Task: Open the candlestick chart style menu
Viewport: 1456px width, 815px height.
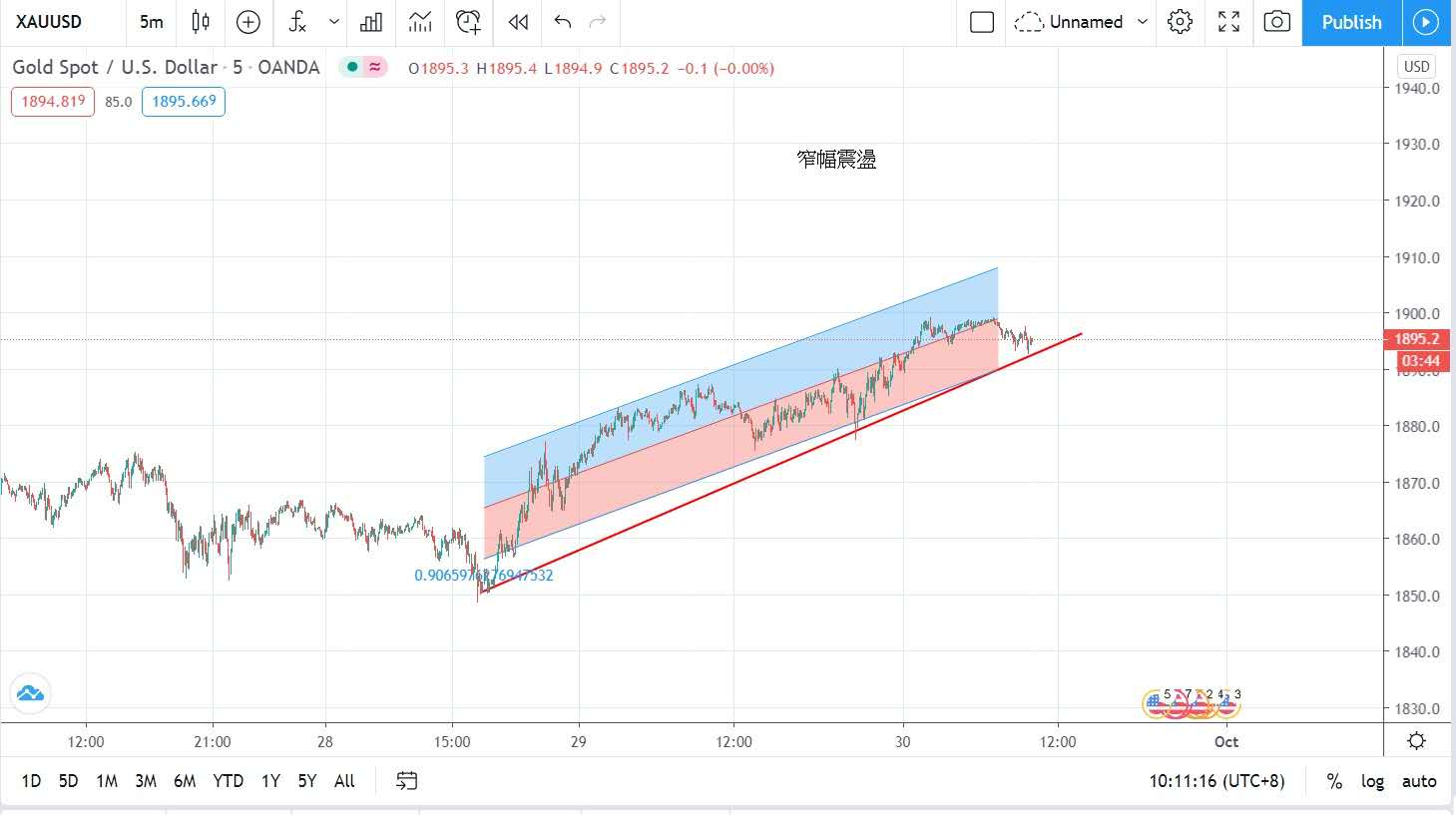Action: pyautogui.click(x=201, y=22)
